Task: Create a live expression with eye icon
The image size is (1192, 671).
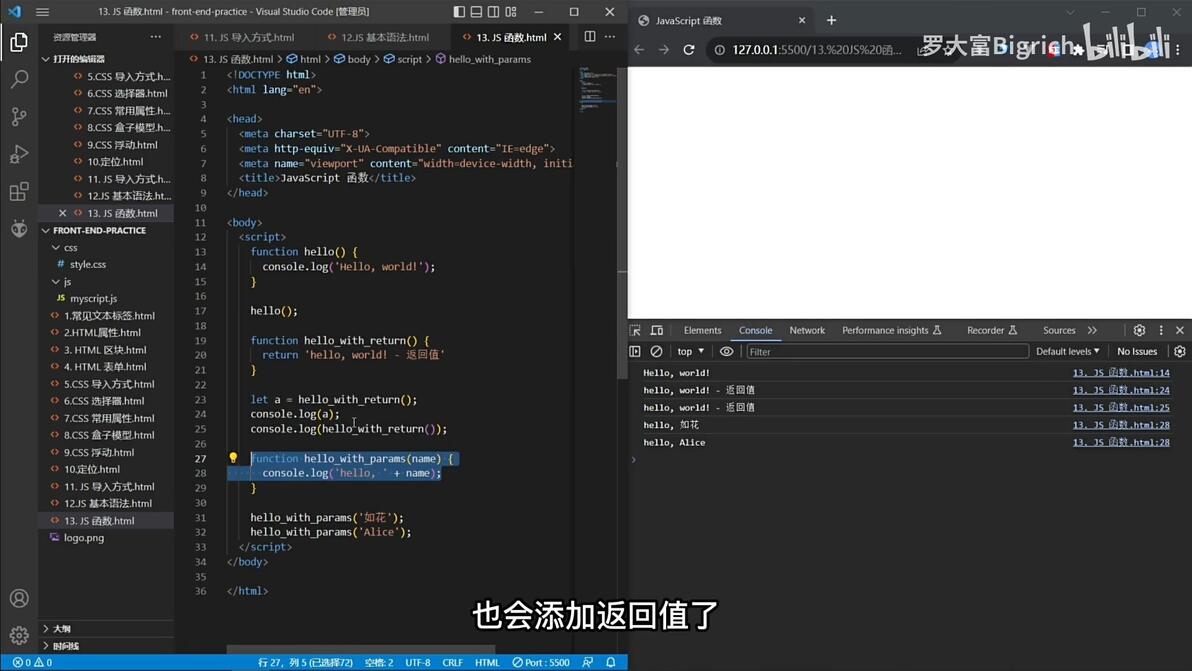Action: point(727,352)
